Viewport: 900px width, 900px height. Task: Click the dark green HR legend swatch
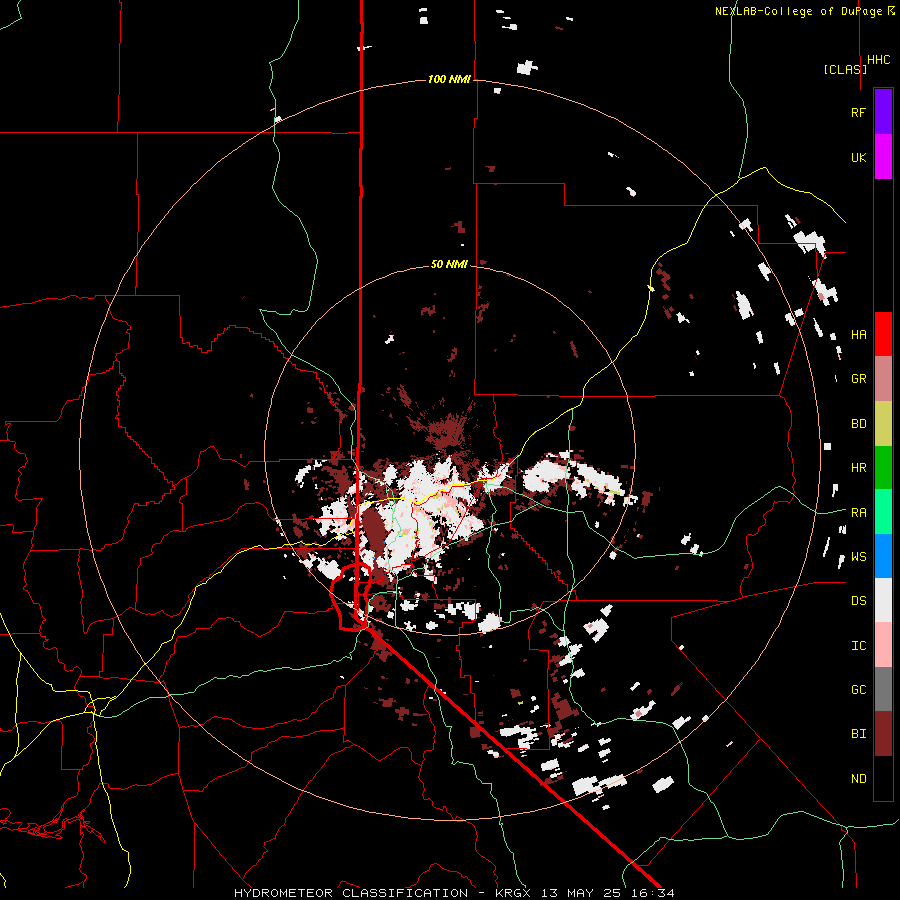click(883, 467)
